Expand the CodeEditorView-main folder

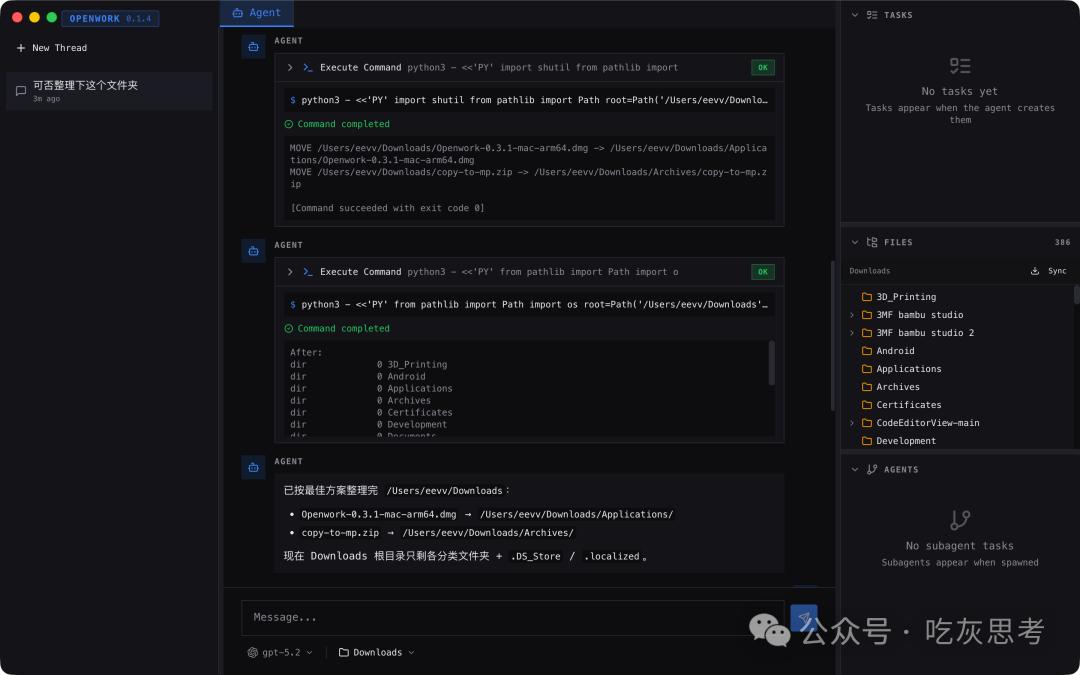click(x=852, y=423)
